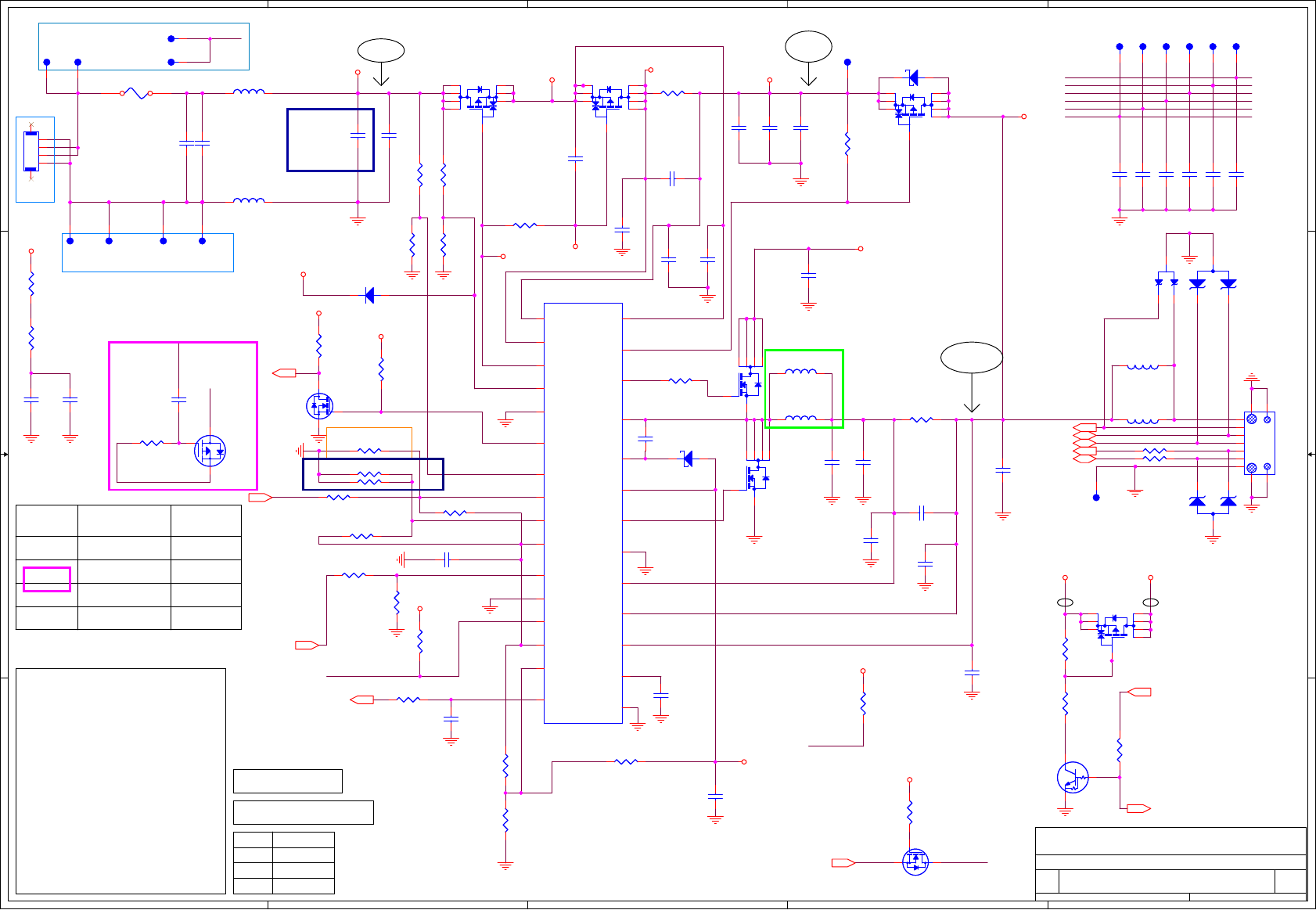Click the largest oval callout above the output rail
The image size is (1316, 910).
click(x=972, y=358)
